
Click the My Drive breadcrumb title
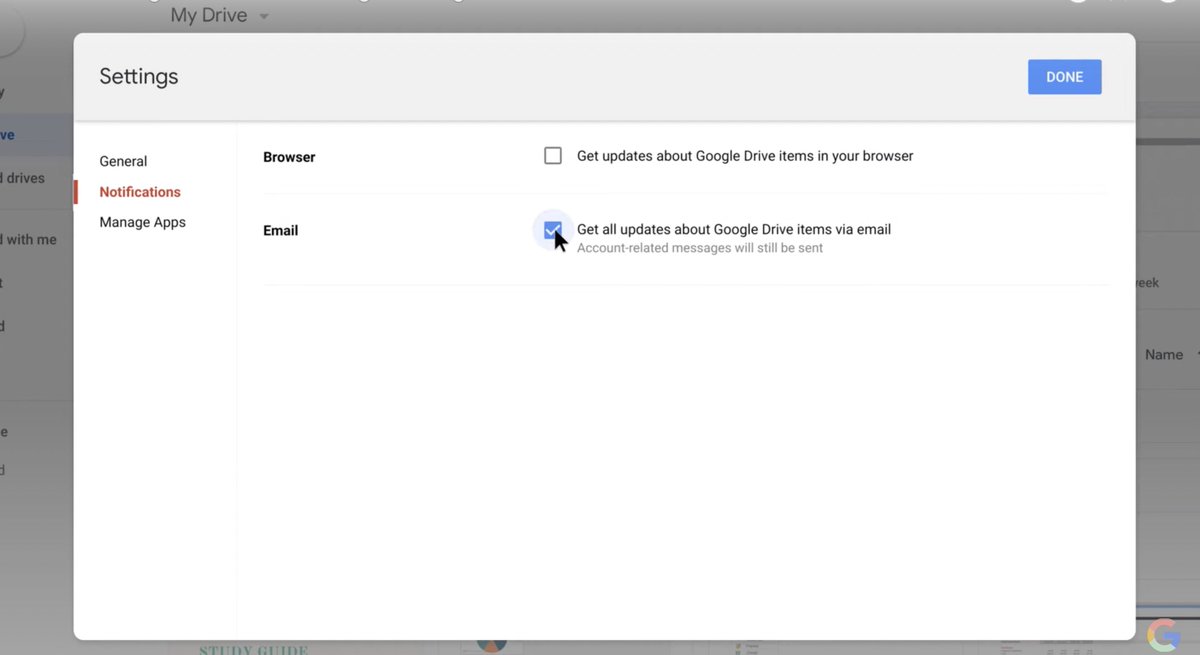click(x=209, y=15)
